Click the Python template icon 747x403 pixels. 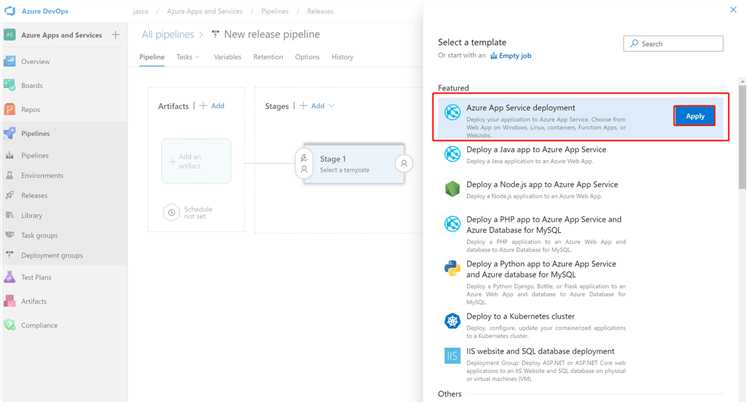[452, 268]
